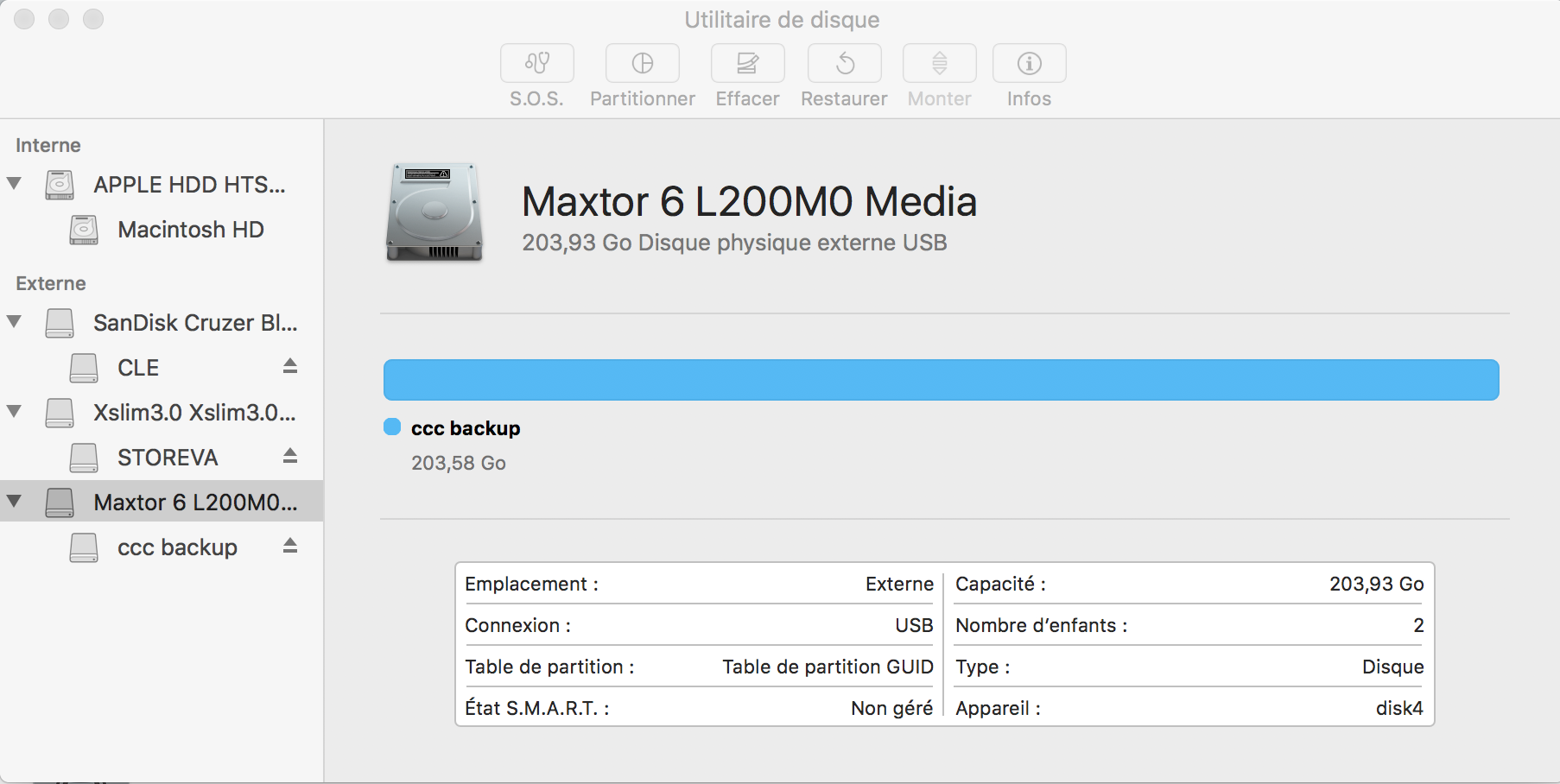
Task: Click the Effacer erase icon
Action: click(747, 64)
